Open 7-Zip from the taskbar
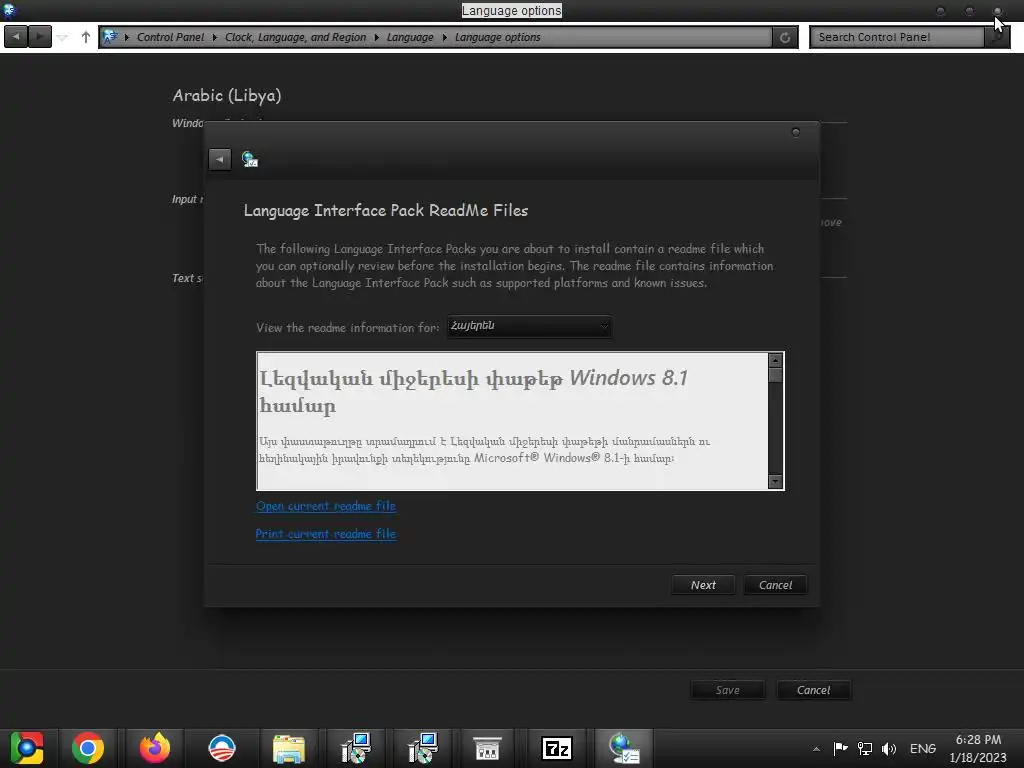The image size is (1024, 768). [x=557, y=748]
